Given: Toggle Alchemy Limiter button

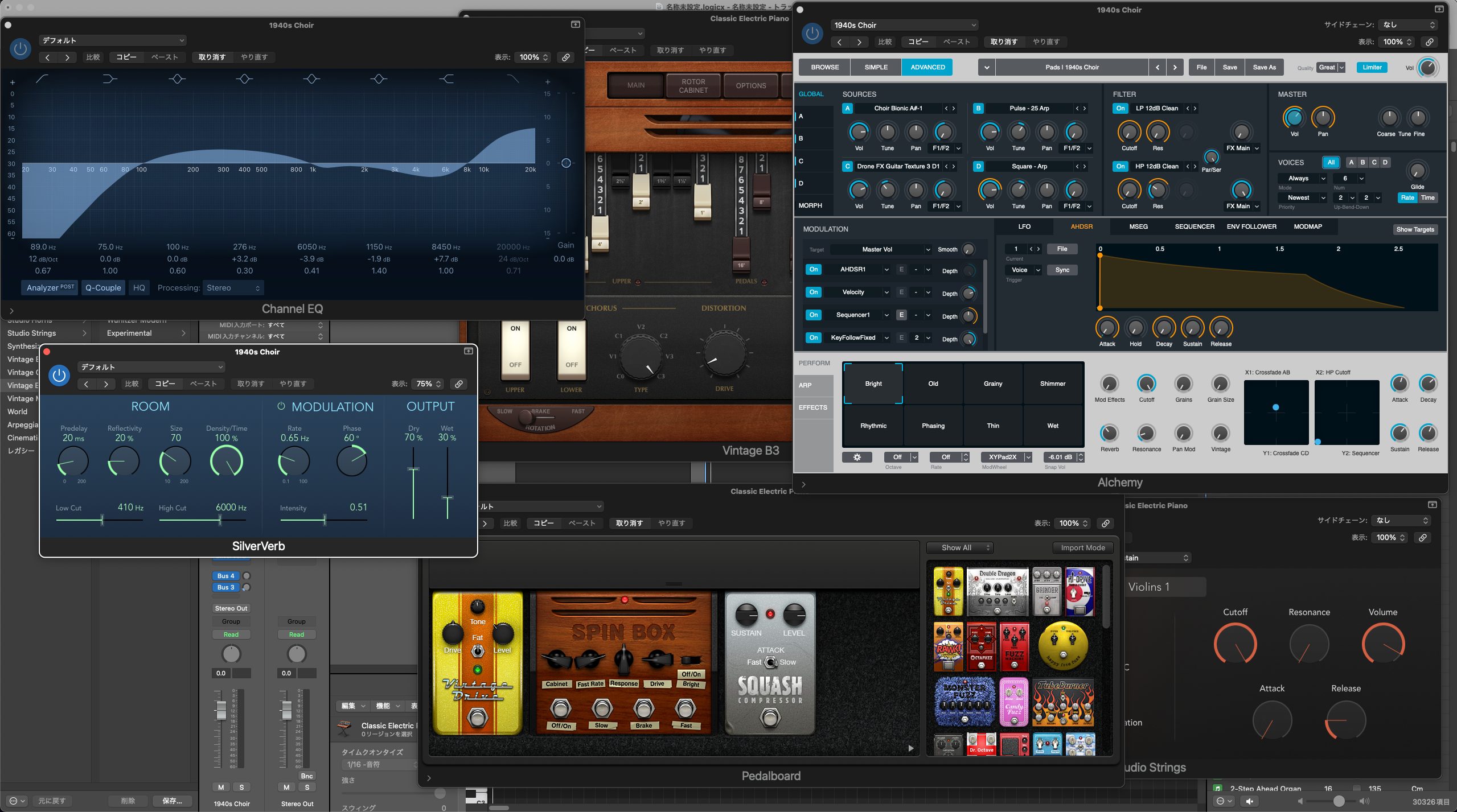Looking at the screenshot, I should pyautogui.click(x=1372, y=67).
